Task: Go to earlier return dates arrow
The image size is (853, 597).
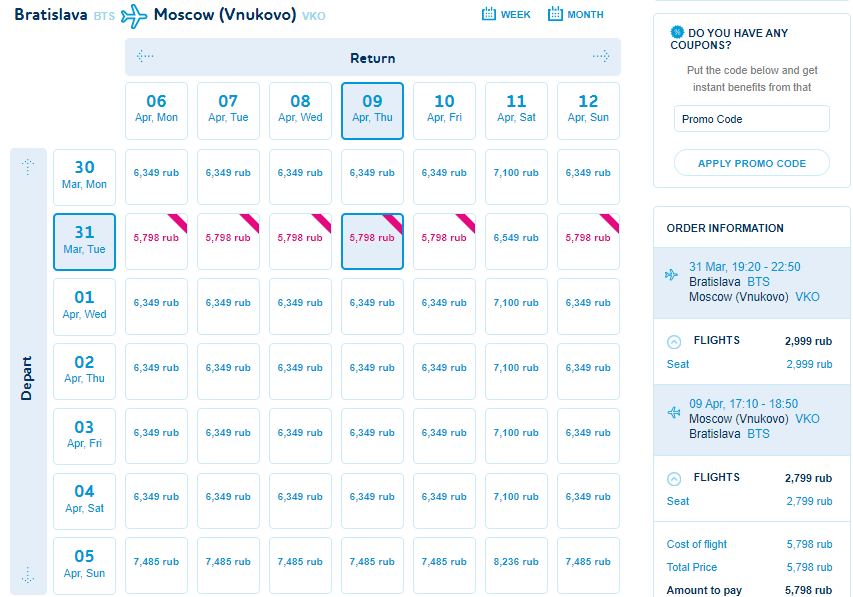Action: [x=145, y=56]
